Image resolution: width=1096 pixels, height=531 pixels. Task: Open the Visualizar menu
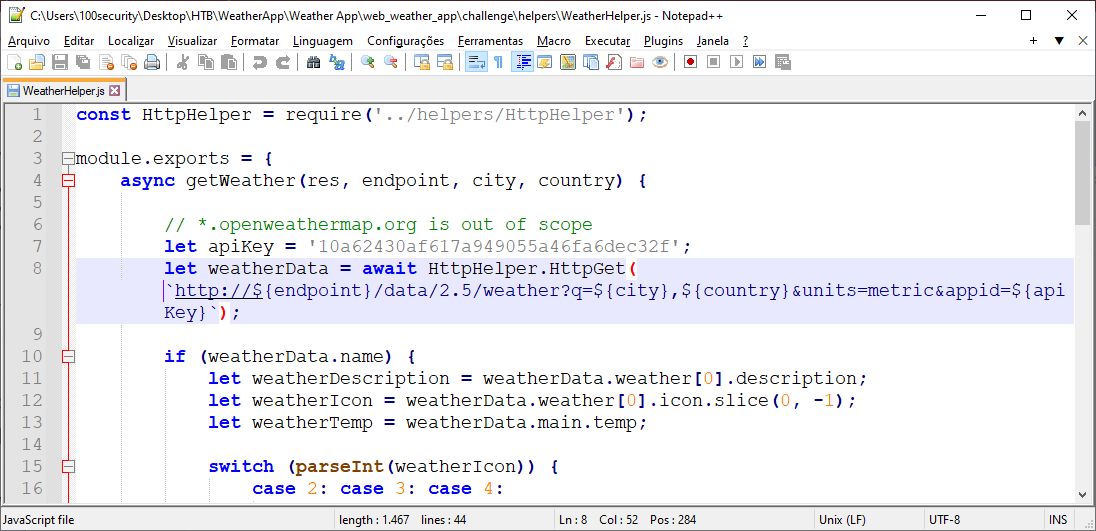click(x=192, y=41)
